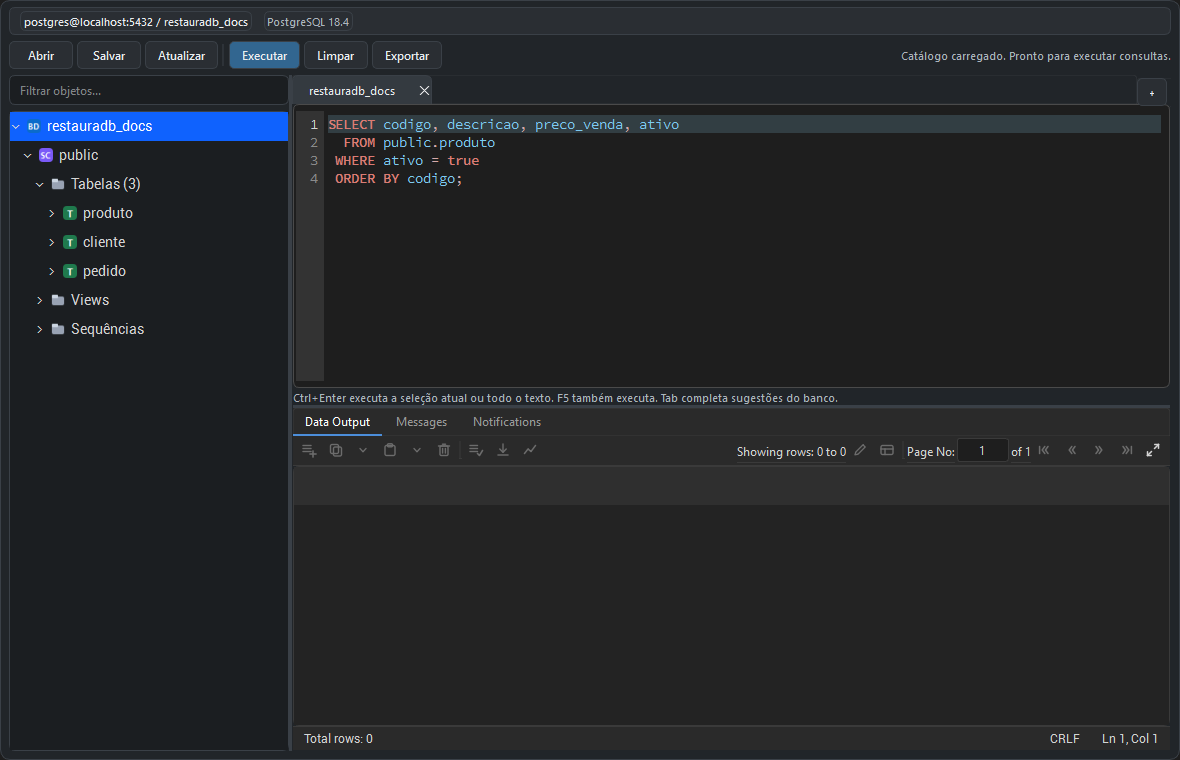Click the Catálogo carregado status message
Screen dimensions: 1180x760
[x=1036, y=56]
